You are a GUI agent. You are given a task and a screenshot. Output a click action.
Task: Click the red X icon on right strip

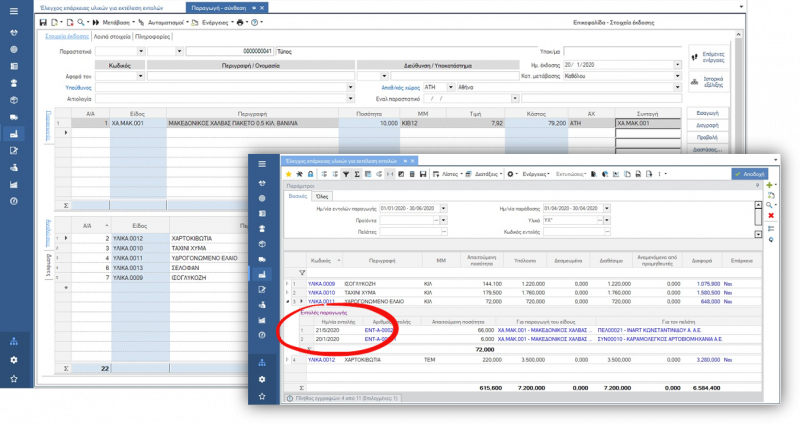tap(771, 215)
